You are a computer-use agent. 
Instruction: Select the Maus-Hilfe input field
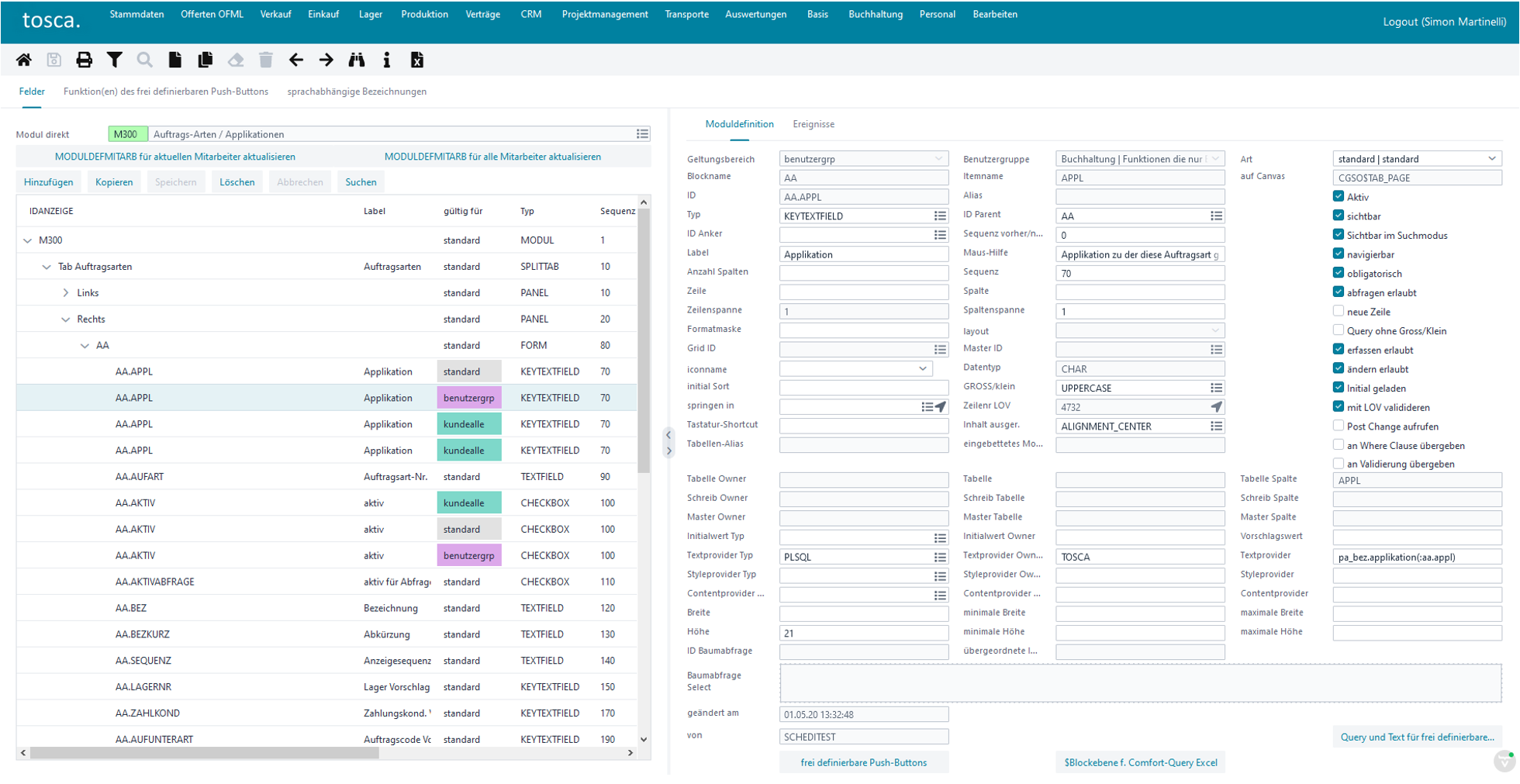(x=1140, y=254)
